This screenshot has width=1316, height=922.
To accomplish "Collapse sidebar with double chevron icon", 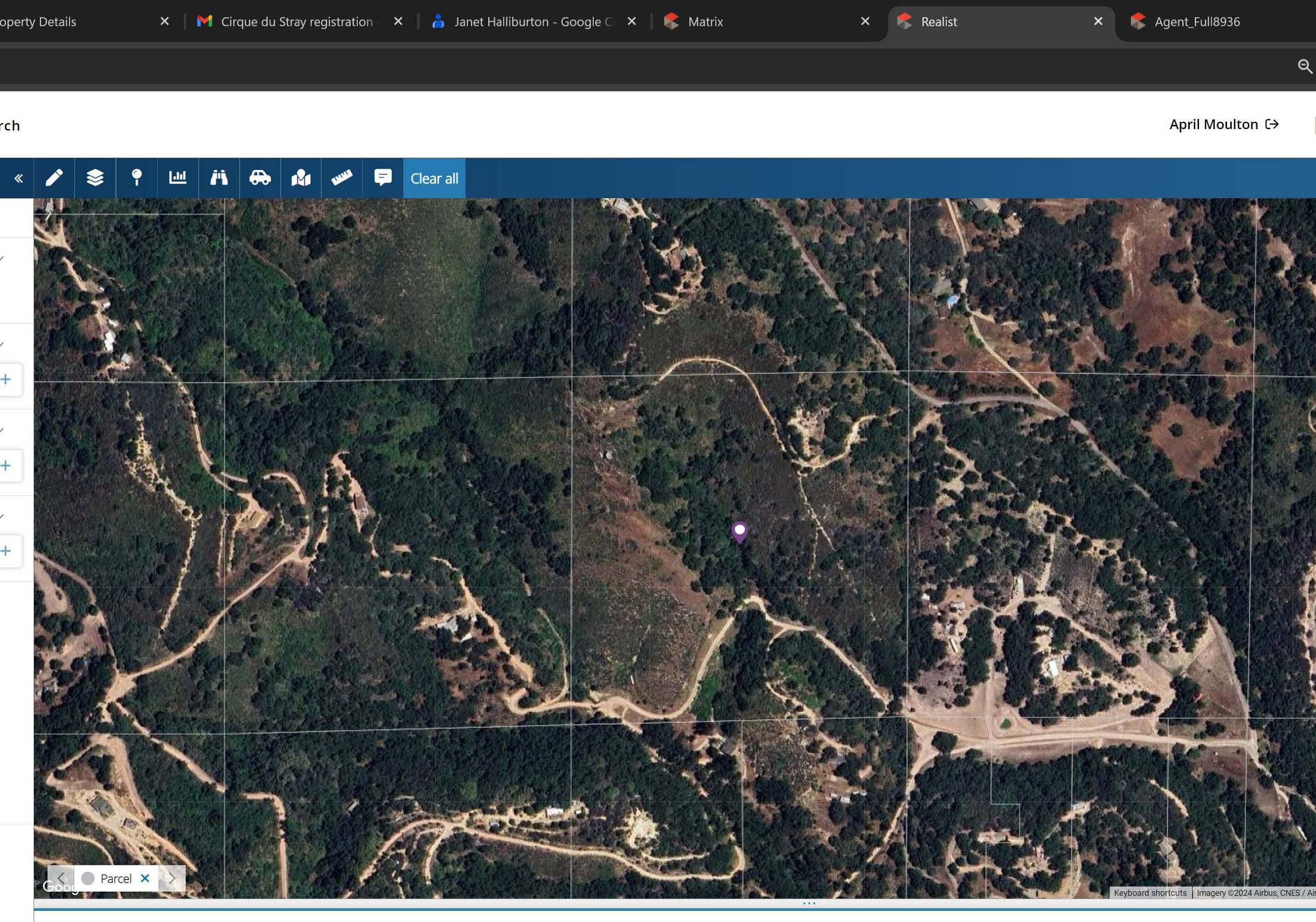I will 18,178.
